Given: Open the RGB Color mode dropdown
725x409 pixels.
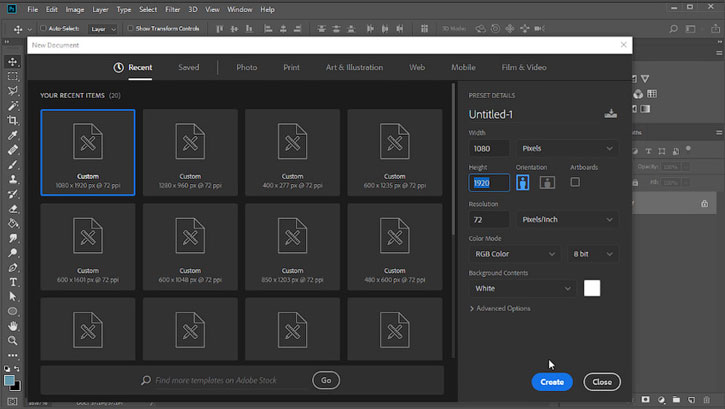Looking at the screenshot, I should (514, 254).
